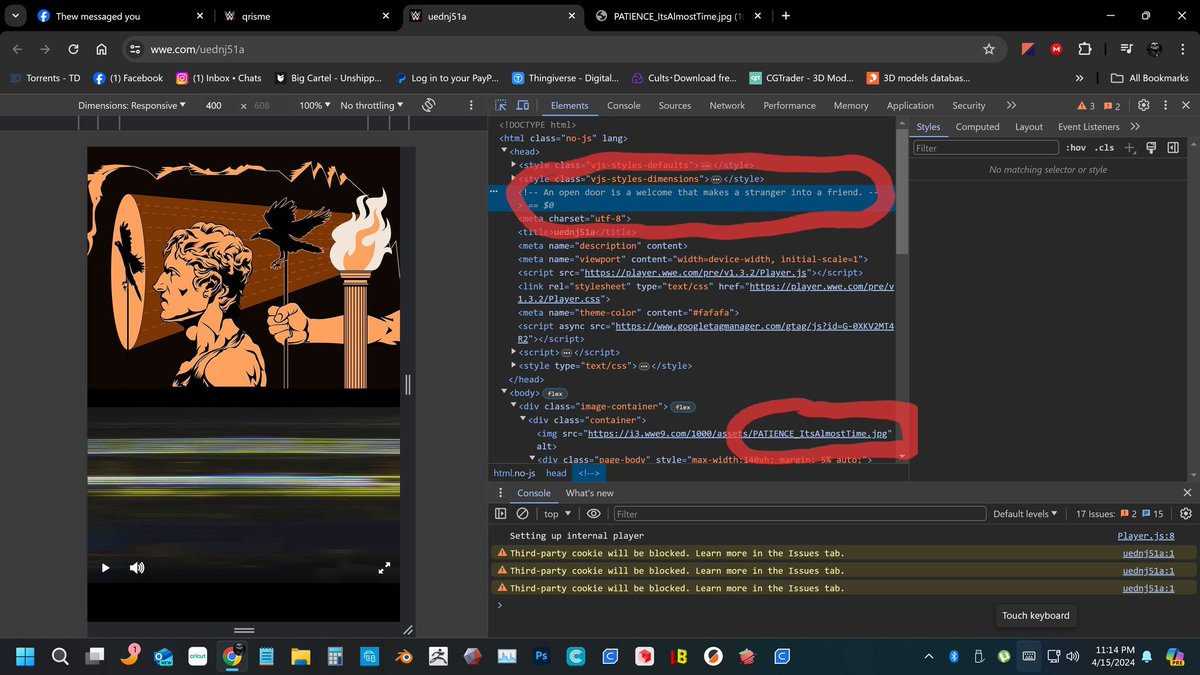Click the rendering emulations brush icon in Styles
The width and height of the screenshot is (1200, 675).
pos(1152,148)
